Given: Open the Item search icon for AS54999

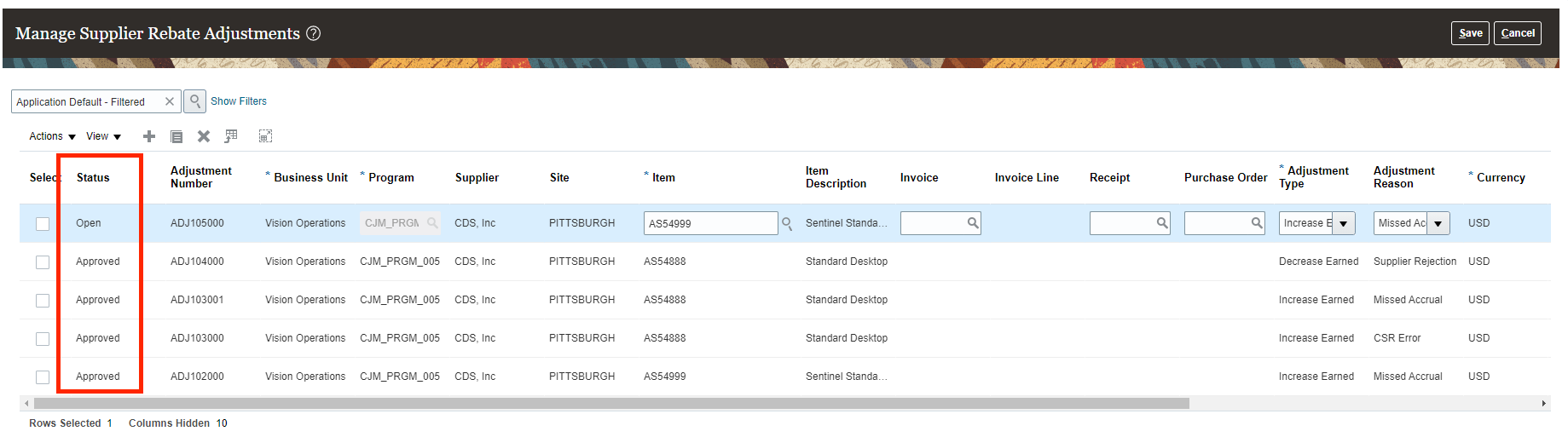Looking at the screenshot, I should pos(787,223).
